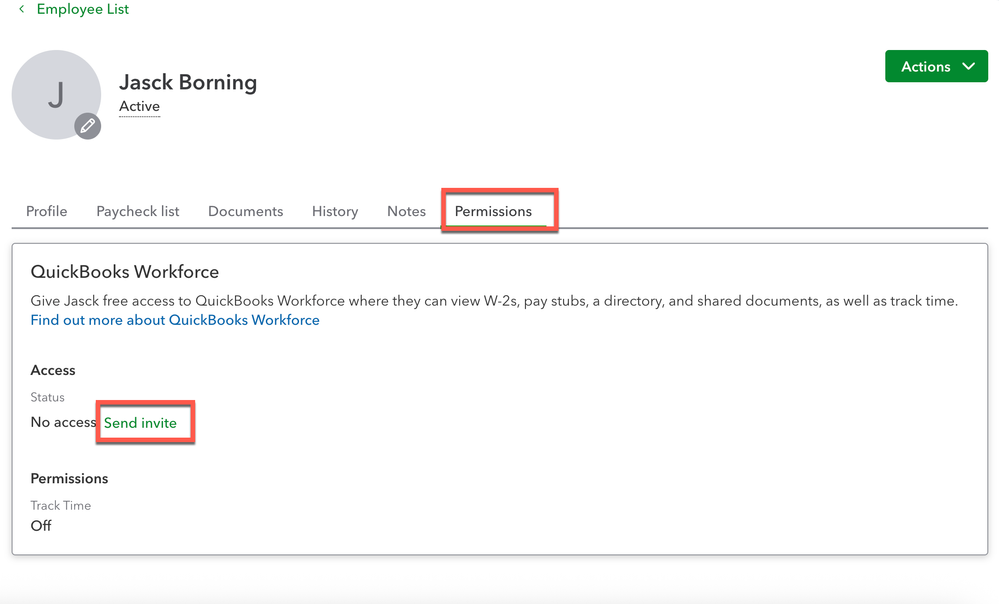Click the Active status link
This screenshot has height=604, width=999.
[x=140, y=106]
